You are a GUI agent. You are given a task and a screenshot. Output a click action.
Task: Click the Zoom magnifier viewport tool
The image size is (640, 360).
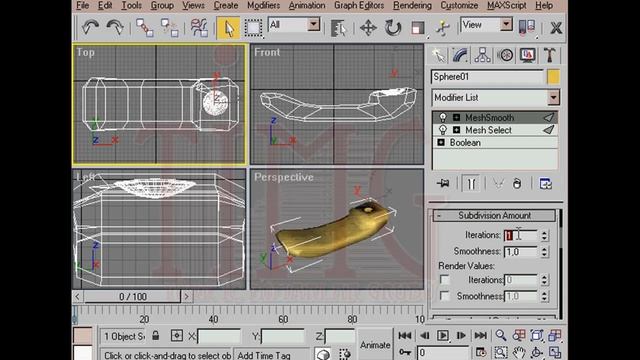(501, 336)
